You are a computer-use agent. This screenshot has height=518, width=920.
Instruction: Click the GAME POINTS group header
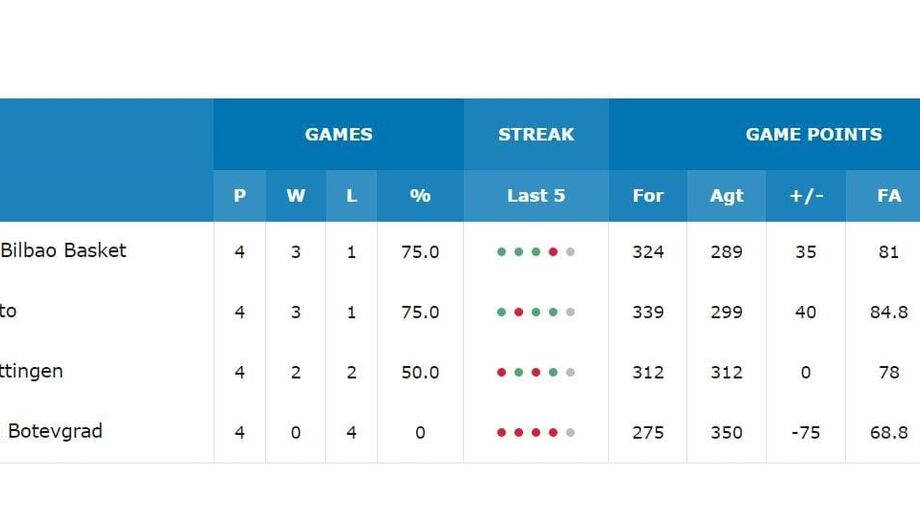pyautogui.click(x=813, y=134)
